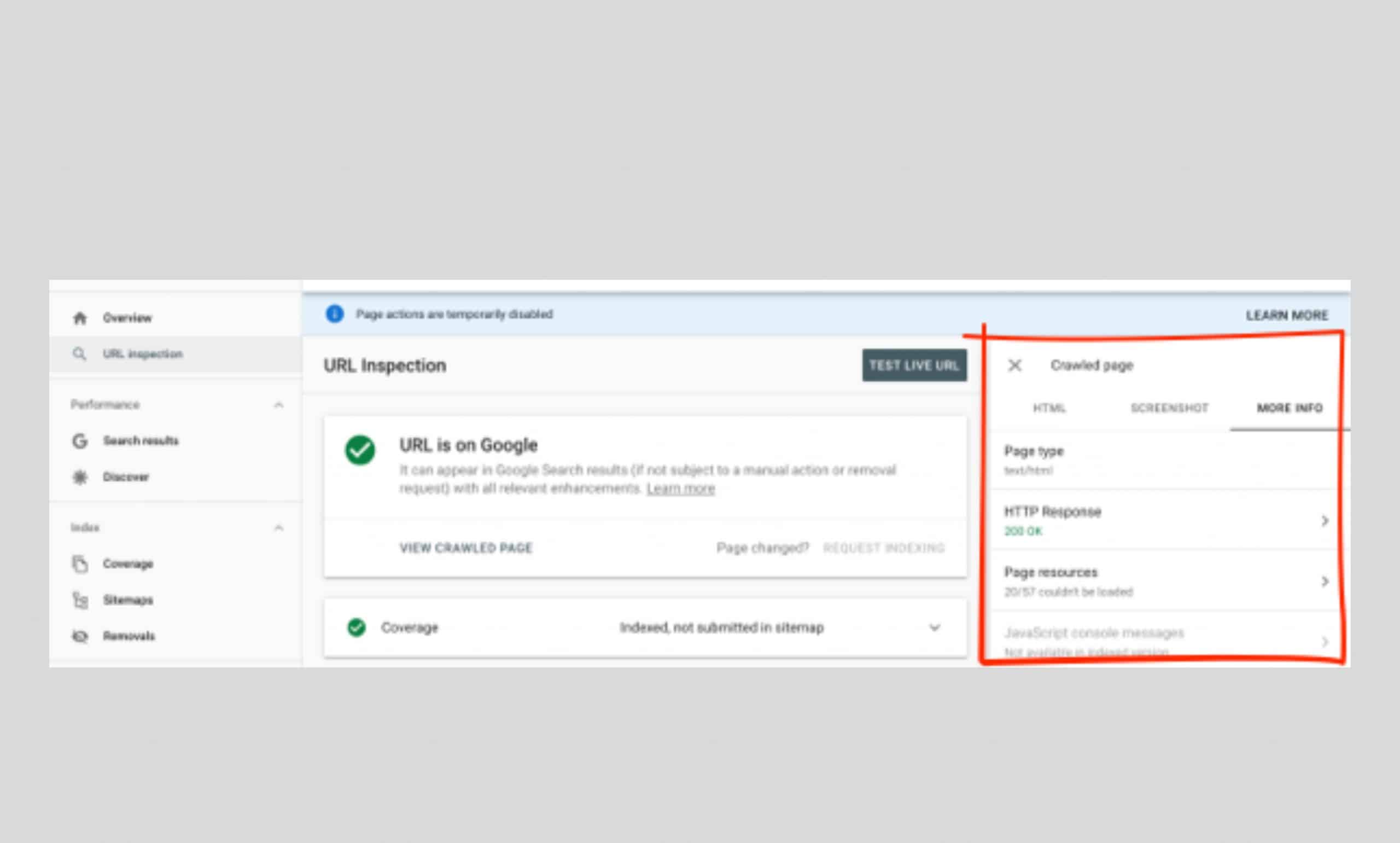Click the Removals crossed-eye icon
Screen dimensions: 1400x843
pos(80,636)
